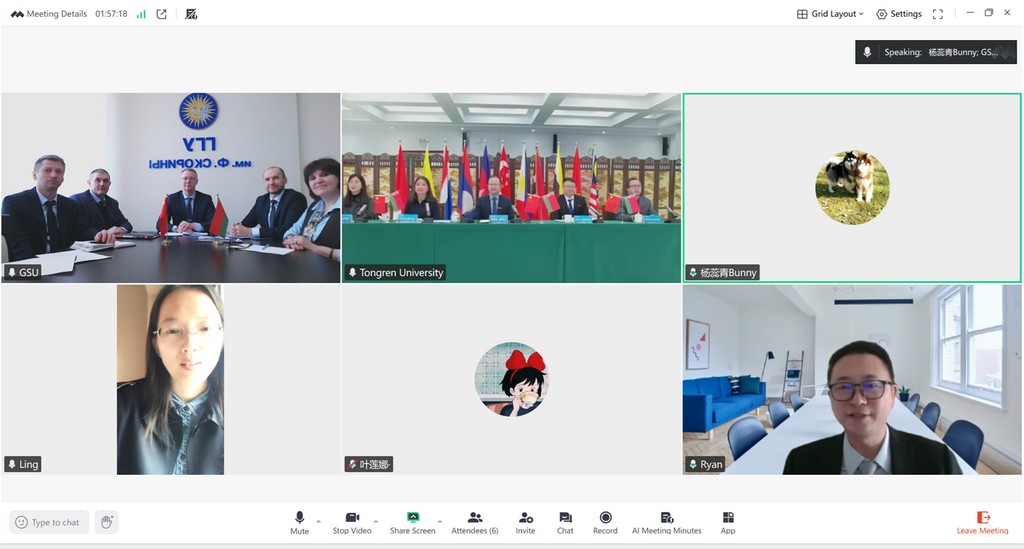Image resolution: width=1024 pixels, height=549 pixels.
Task: Mute the microphone
Action: 299,522
